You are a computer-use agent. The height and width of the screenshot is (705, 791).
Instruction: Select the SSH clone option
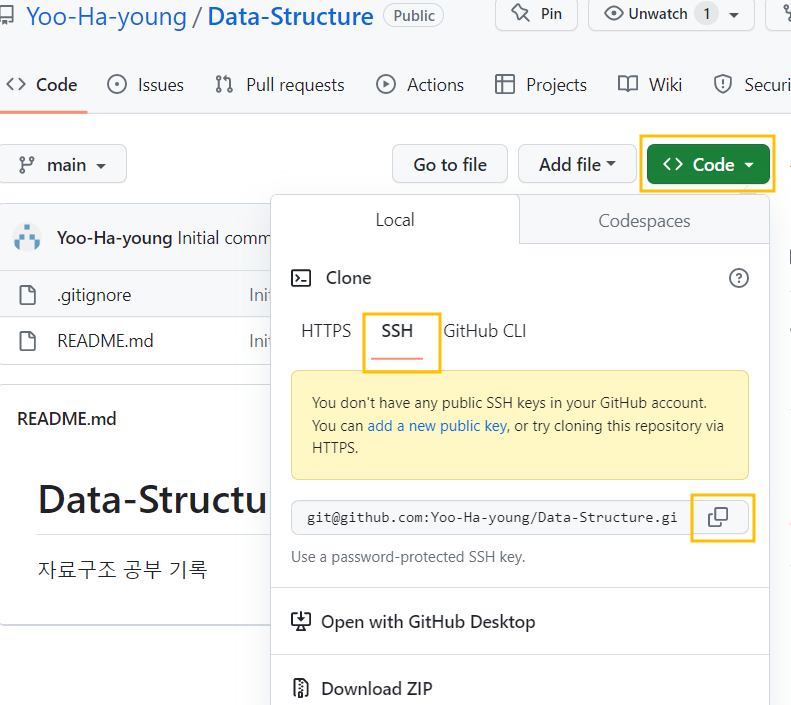coord(397,331)
